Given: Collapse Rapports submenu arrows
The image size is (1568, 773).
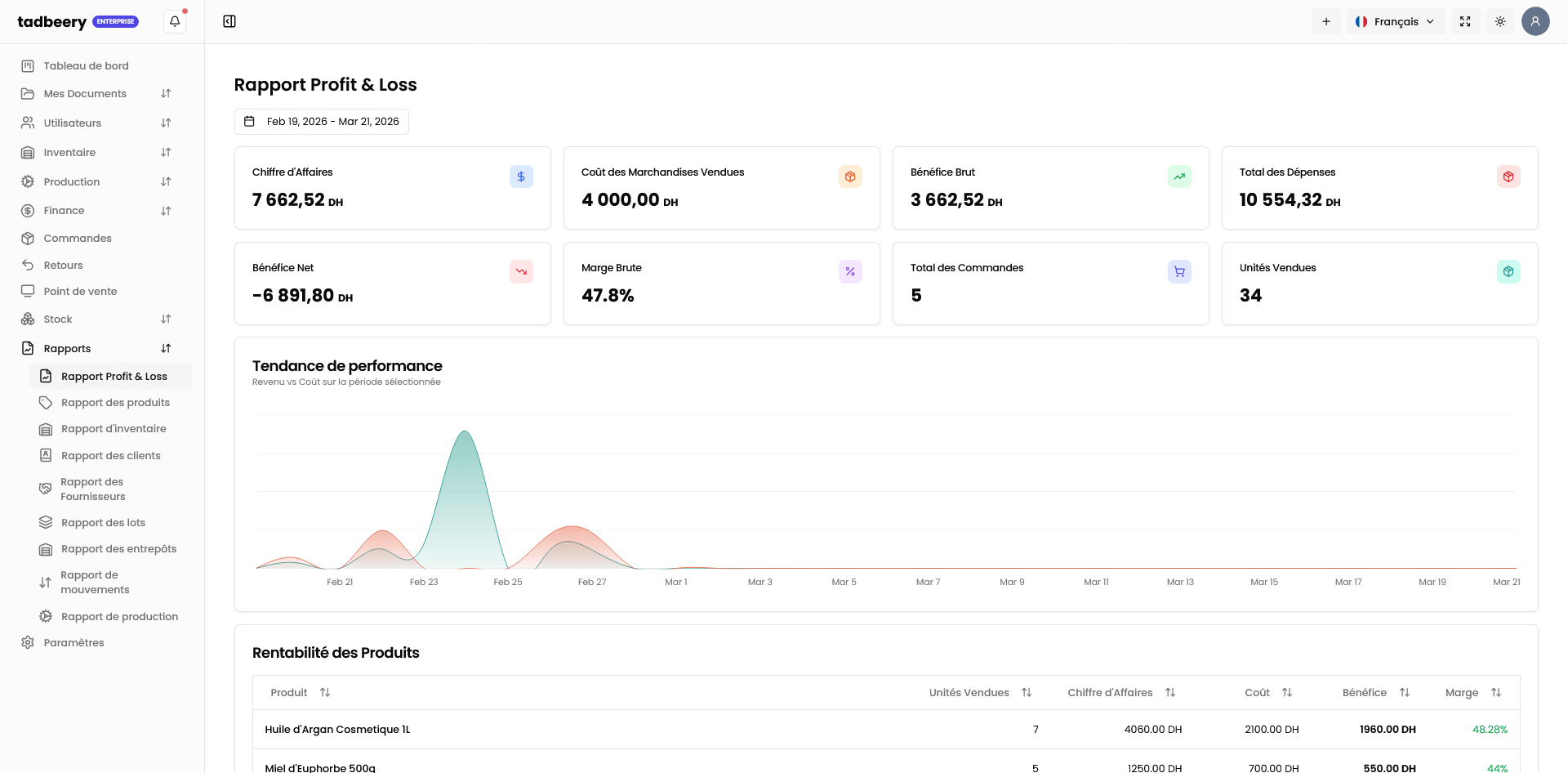Looking at the screenshot, I should coord(166,348).
